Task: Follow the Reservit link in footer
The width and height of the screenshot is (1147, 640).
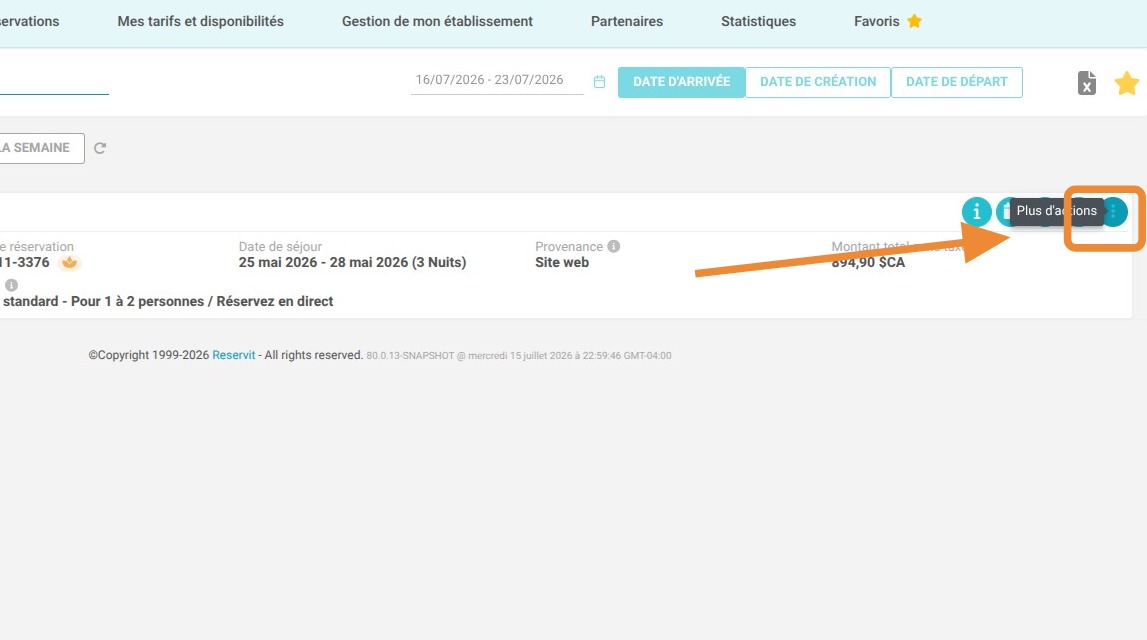Action: (233, 355)
